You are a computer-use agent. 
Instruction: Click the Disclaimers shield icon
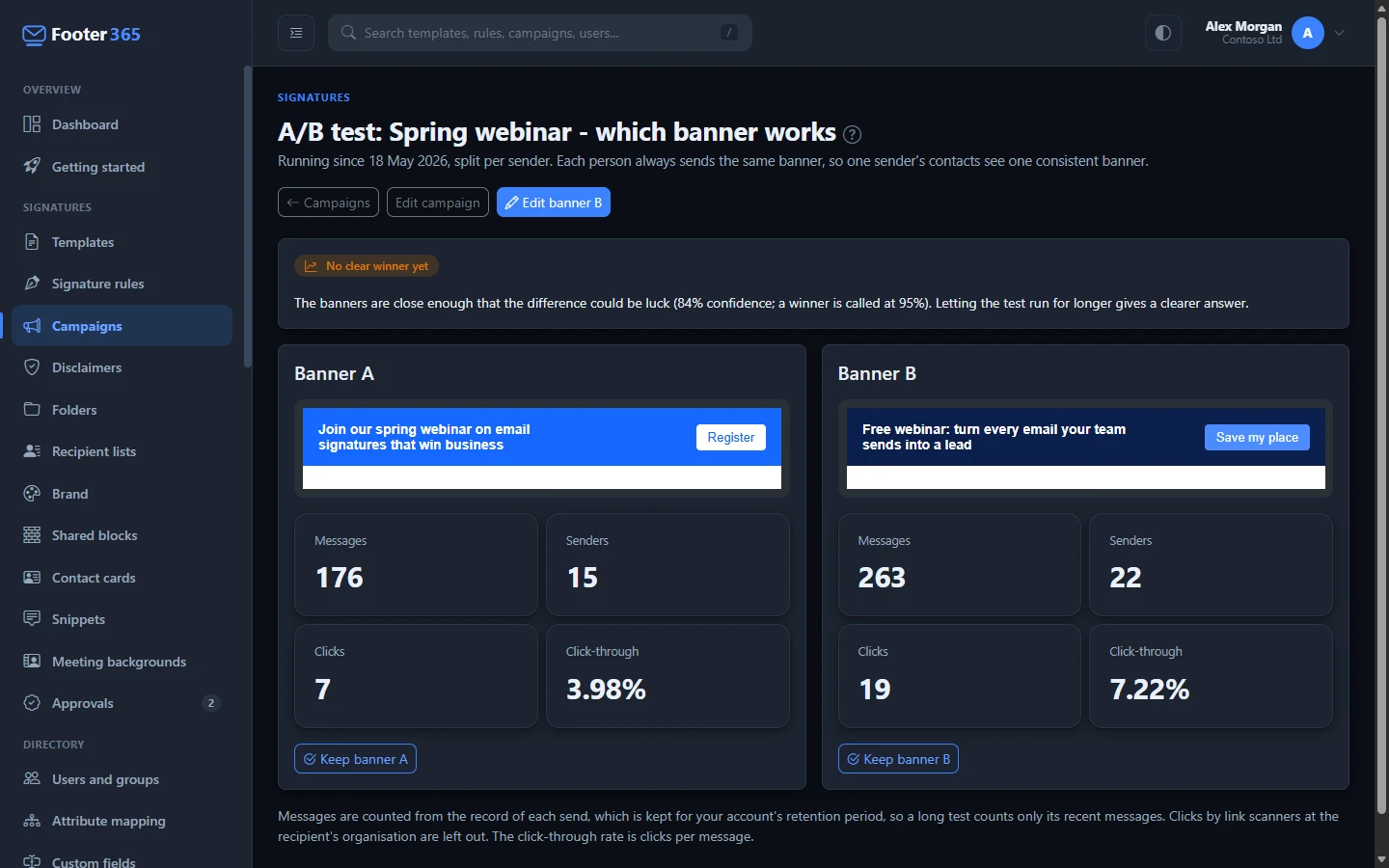pyautogui.click(x=32, y=367)
